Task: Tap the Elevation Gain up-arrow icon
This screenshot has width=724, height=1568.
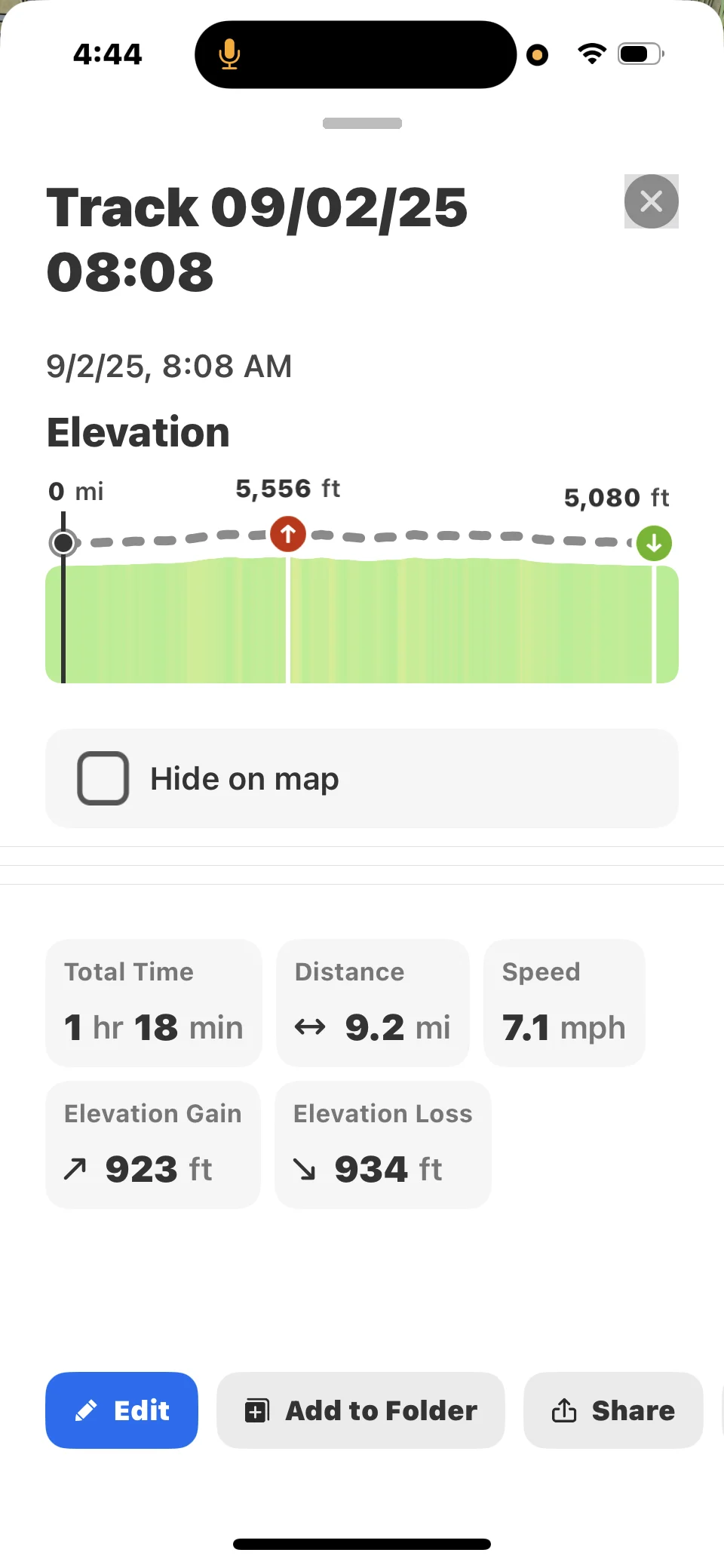Action: [x=75, y=1169]
